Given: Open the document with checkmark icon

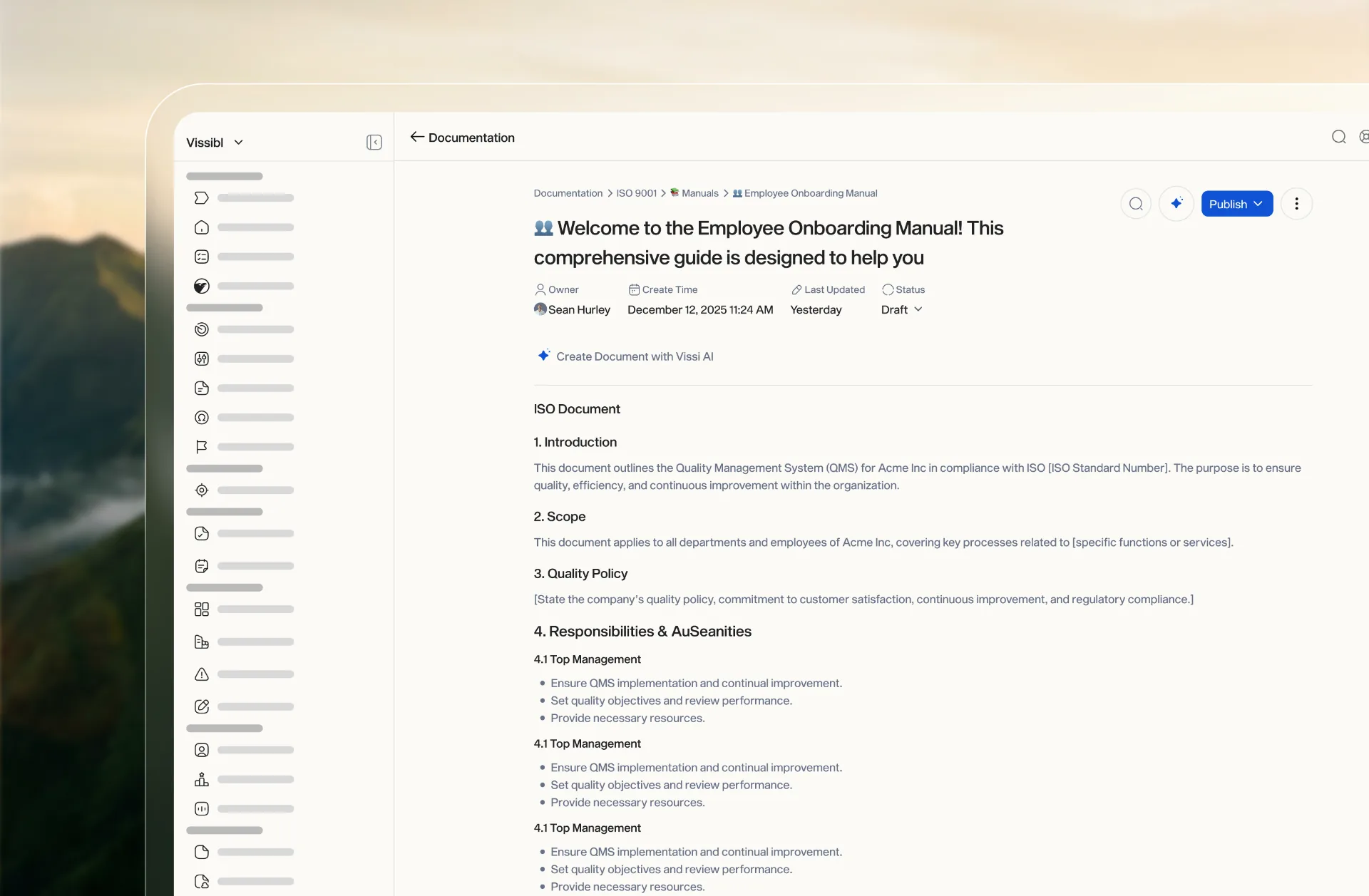Looking at the screenshot, I should click(202, 533).
